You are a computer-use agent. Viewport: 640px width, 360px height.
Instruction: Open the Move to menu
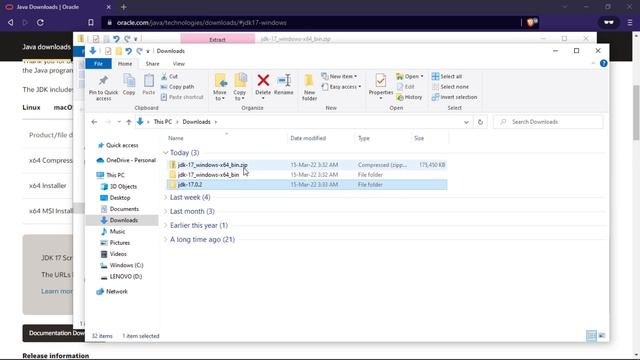click(x=220, y=87)
